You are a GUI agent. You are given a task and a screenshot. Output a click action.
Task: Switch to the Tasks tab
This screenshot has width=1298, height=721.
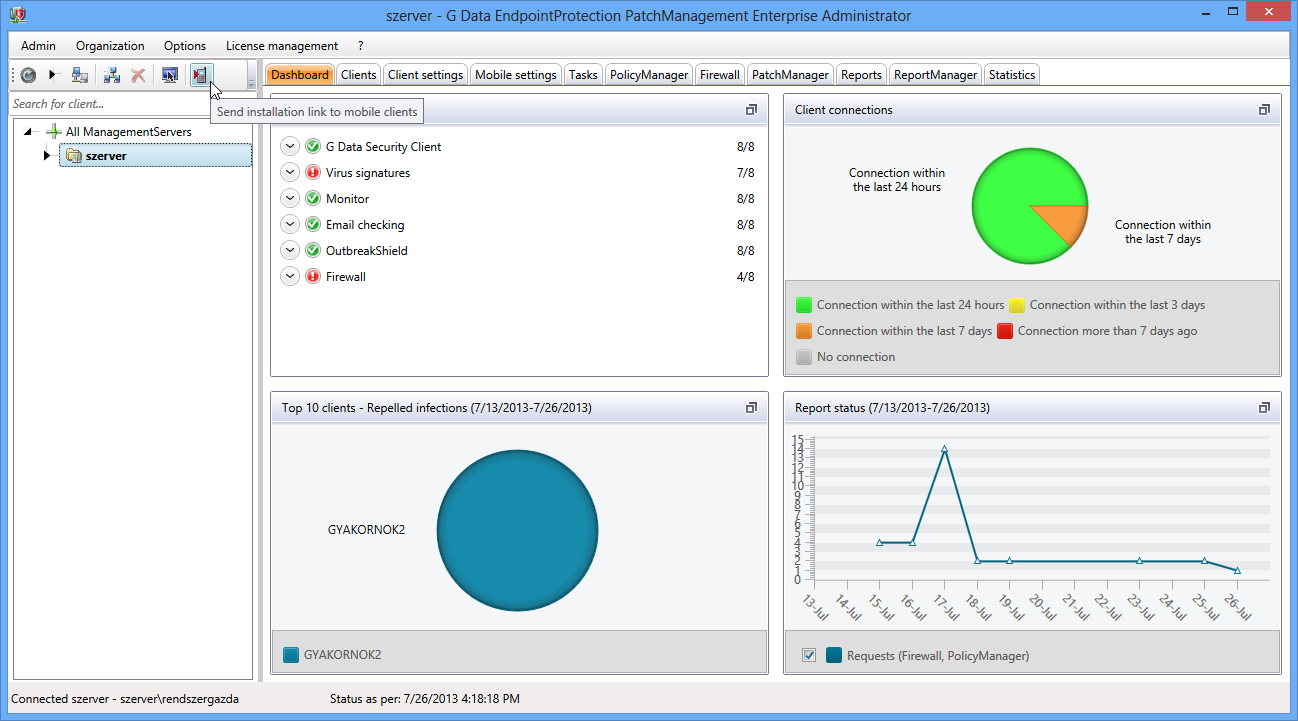click(x=583, y=75)
